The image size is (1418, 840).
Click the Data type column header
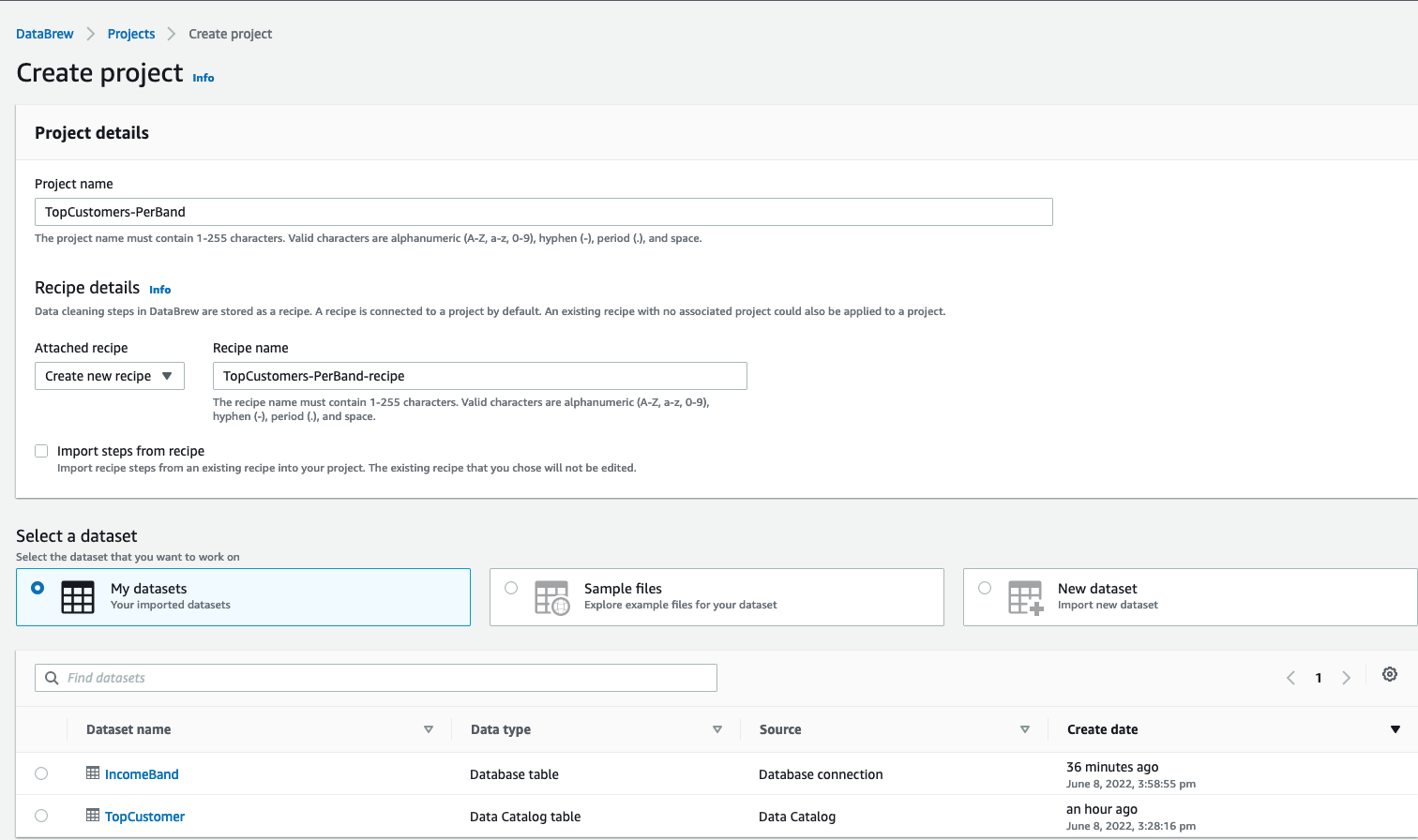pos(501,729)
